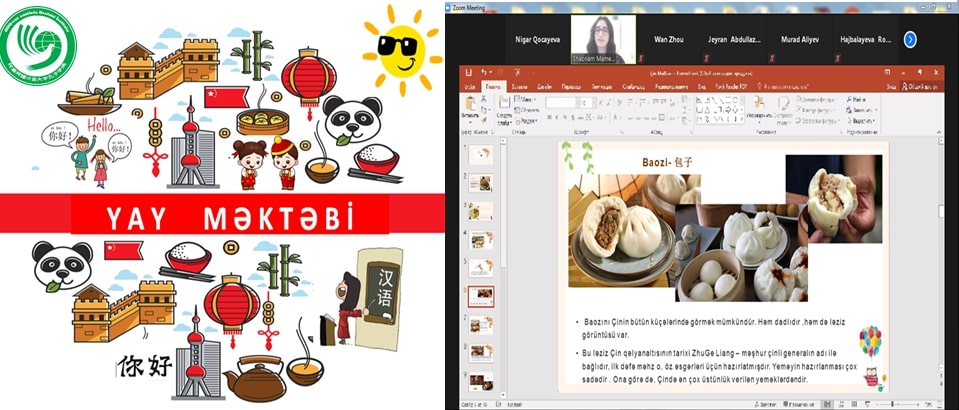Click the Slide Sorter view icon
959x410 pixels.
[x=844, y=404]
